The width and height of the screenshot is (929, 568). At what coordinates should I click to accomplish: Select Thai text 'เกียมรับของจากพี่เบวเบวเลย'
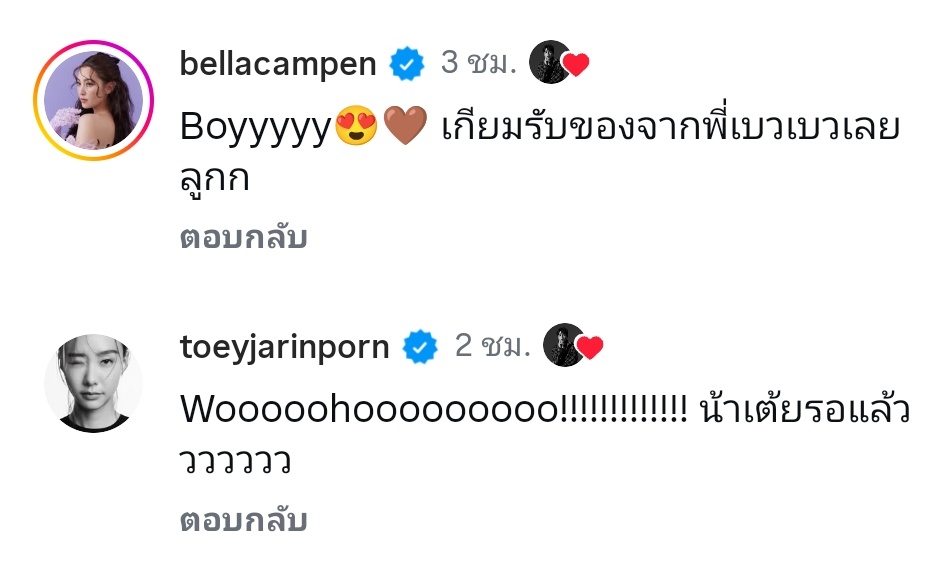click(671, 127)
